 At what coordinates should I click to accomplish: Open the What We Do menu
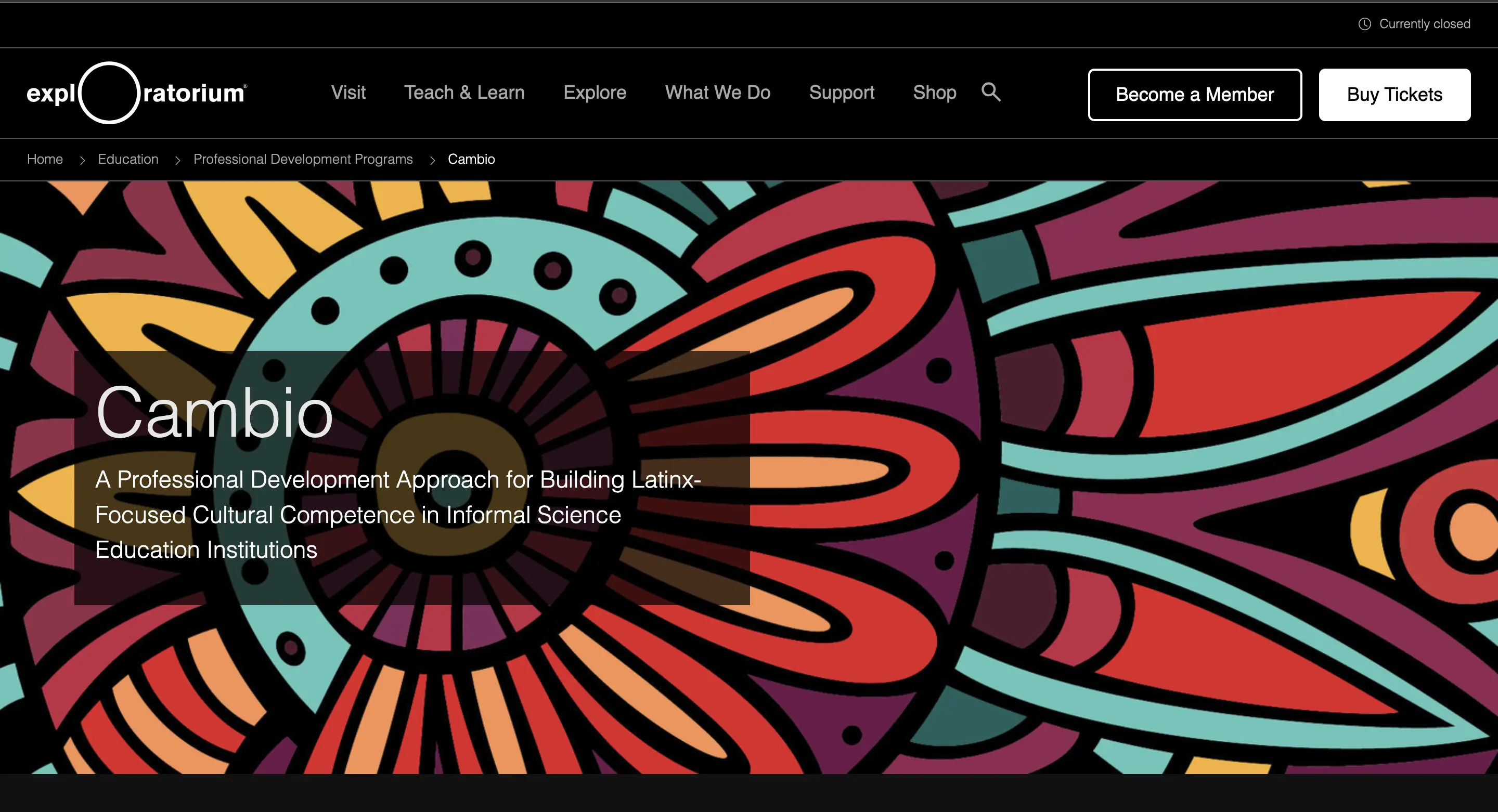coord(718,93)
